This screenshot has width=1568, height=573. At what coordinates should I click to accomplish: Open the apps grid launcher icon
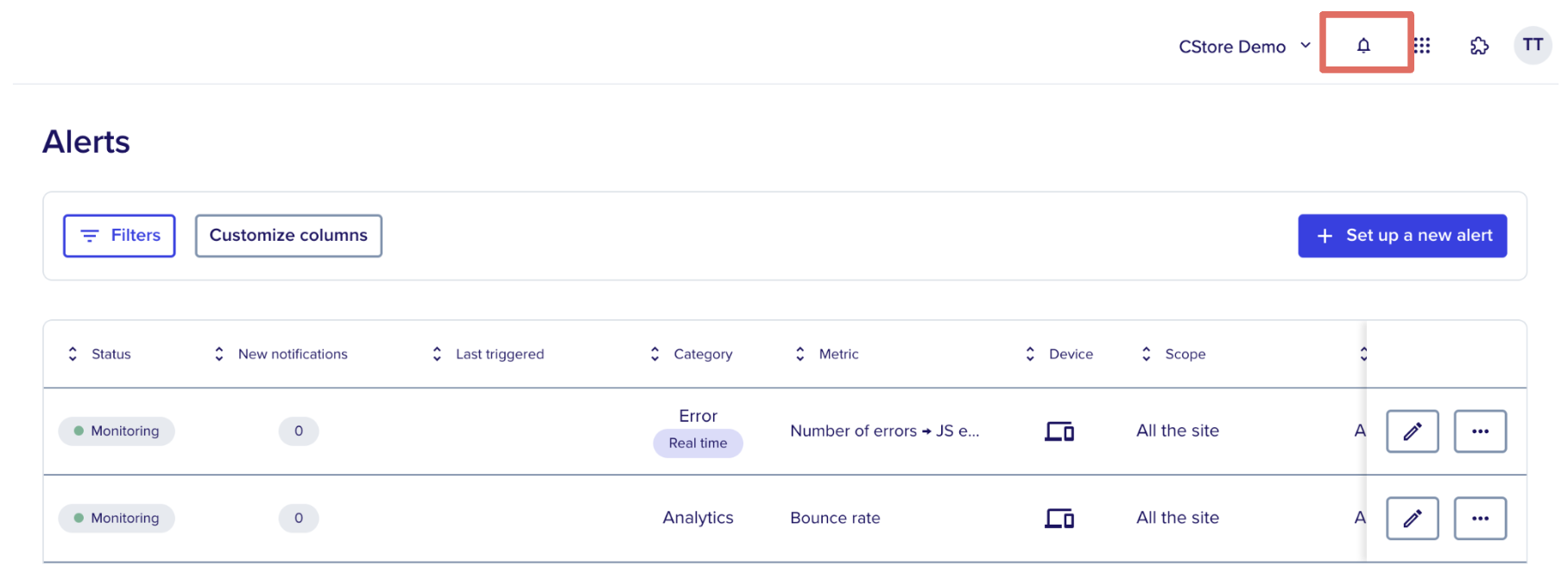(1422, 45)
